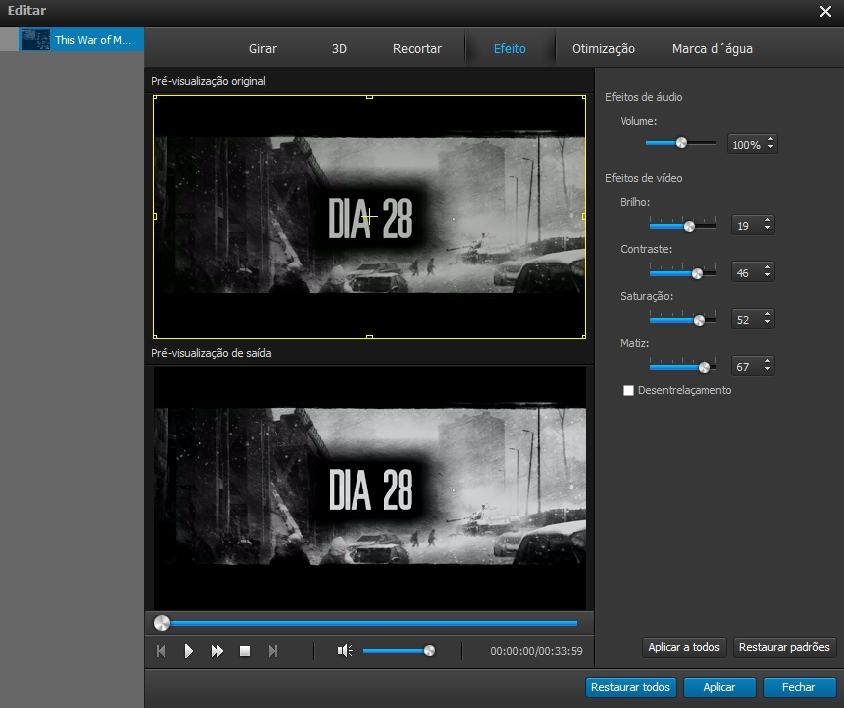Jump to the previous frame button
The height and width of the screenshot is (708, 844).
(161, 651)
